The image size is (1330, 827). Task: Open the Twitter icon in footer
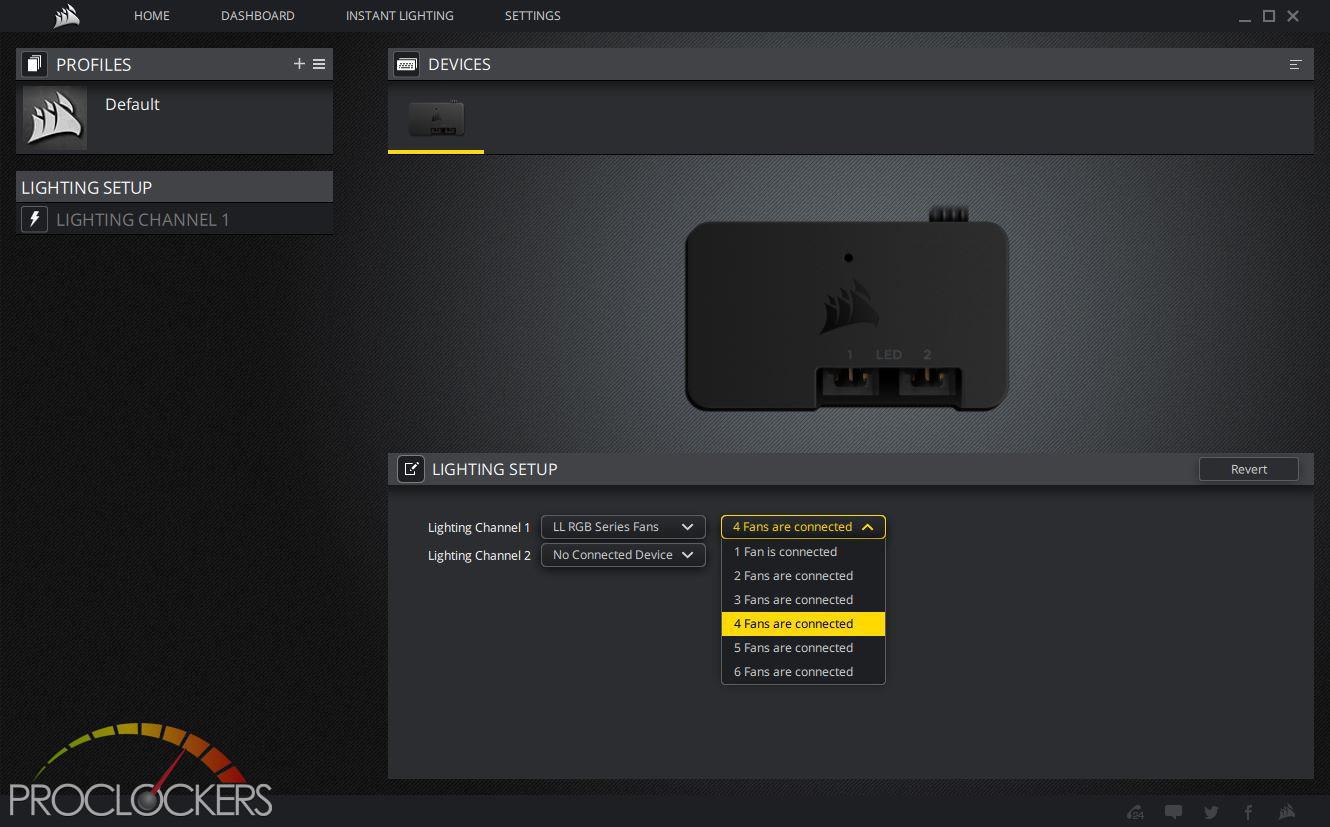(1211, 812)
